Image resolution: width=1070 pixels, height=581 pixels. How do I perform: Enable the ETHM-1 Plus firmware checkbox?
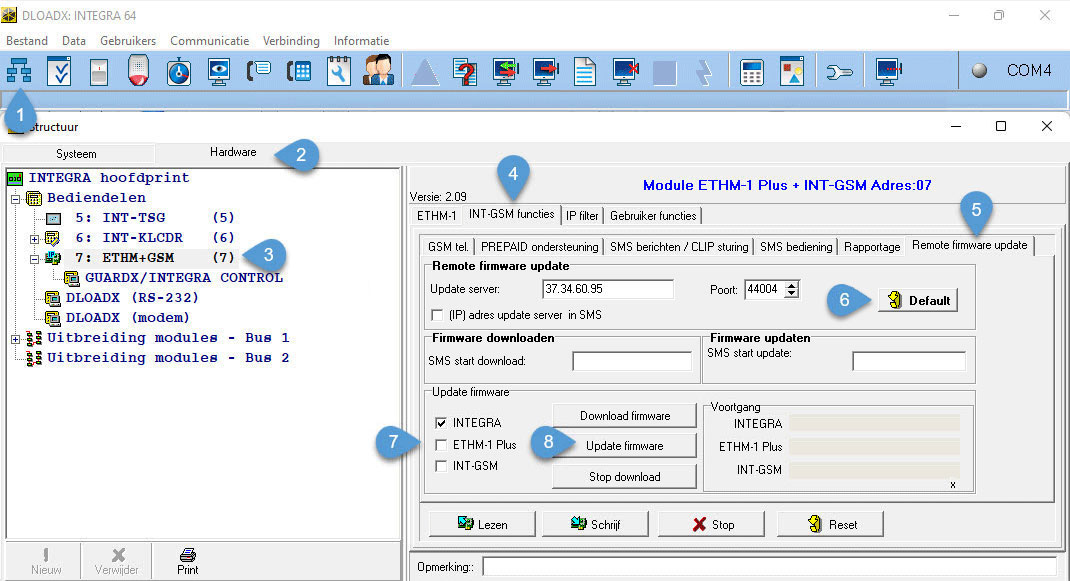click(x=441, y=445)
